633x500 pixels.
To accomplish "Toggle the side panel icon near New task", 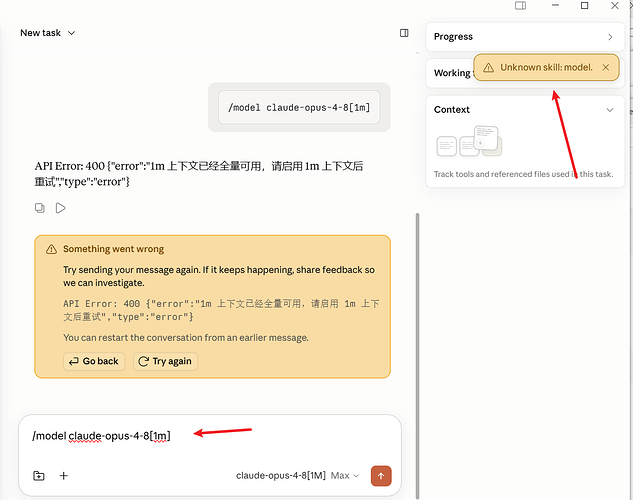I will 404,33.
